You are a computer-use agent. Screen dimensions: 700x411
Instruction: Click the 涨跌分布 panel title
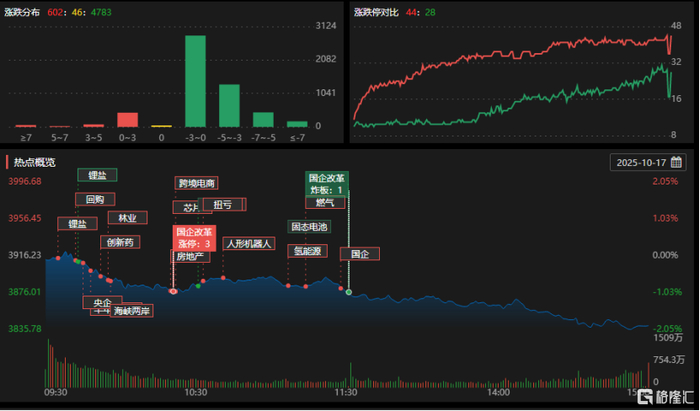tap(22, 12)
